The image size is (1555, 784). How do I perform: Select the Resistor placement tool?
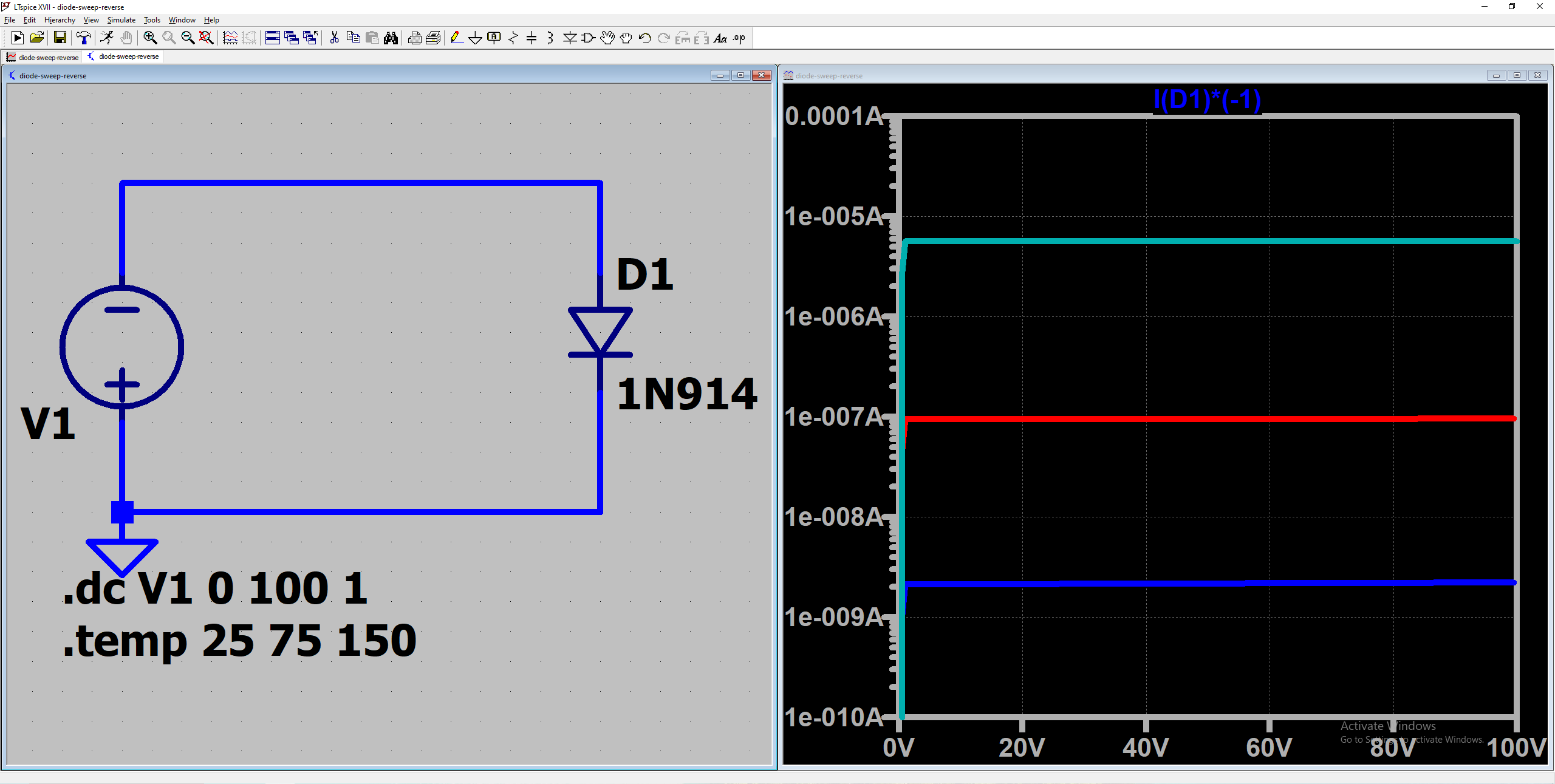(x=513, y=38)
